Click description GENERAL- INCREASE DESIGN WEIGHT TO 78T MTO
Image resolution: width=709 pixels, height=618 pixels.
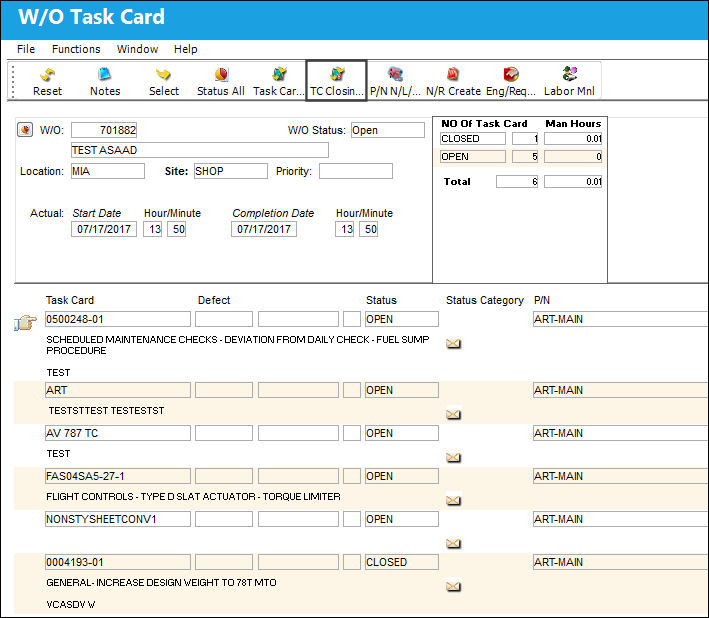[x=161, y=582]
